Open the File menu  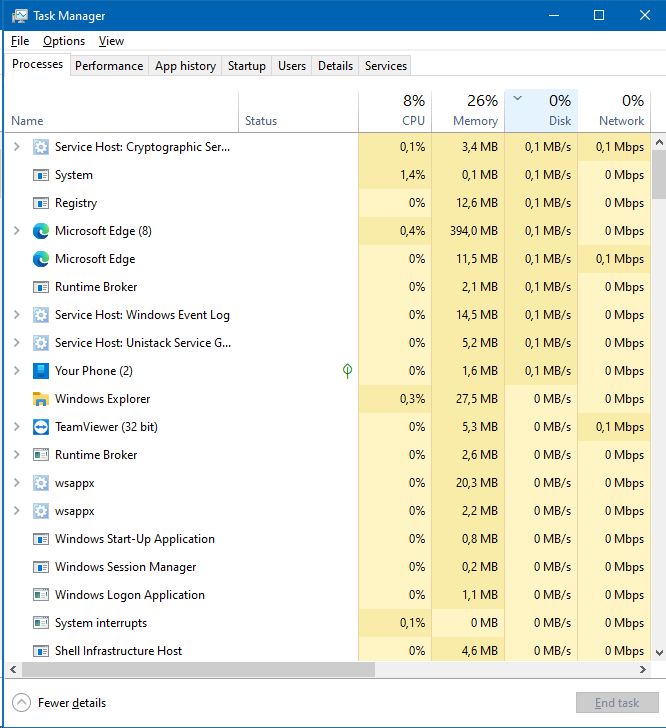click(20, 41)
